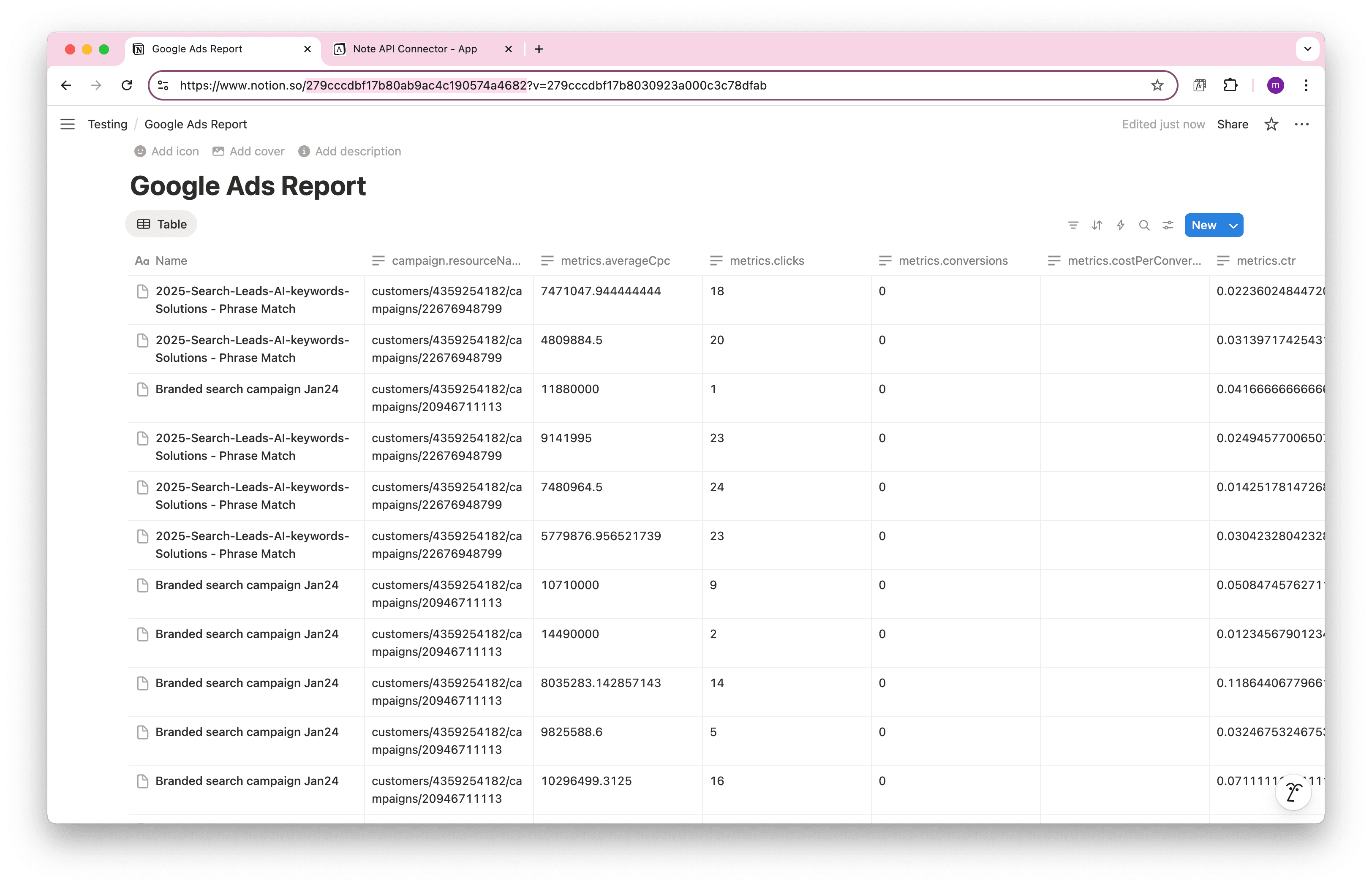1372x886 pixels.
Task: Click the cell with averageCpc 7471047.944444444
Action: coord(618,300)
